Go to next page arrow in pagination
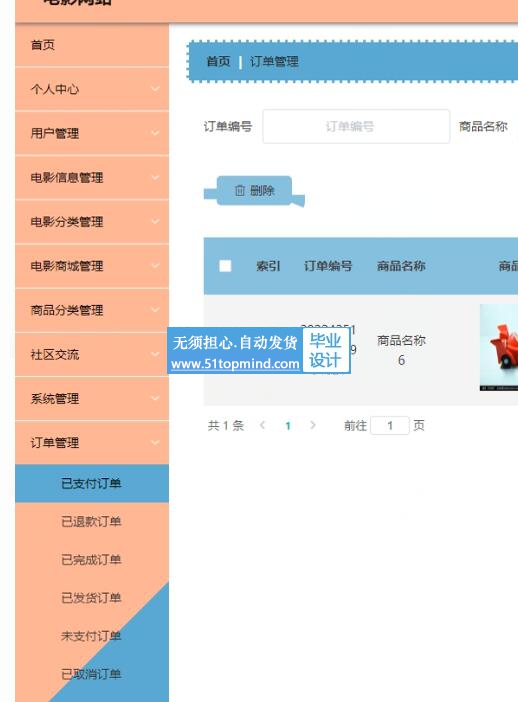 [x=313, y=425]
